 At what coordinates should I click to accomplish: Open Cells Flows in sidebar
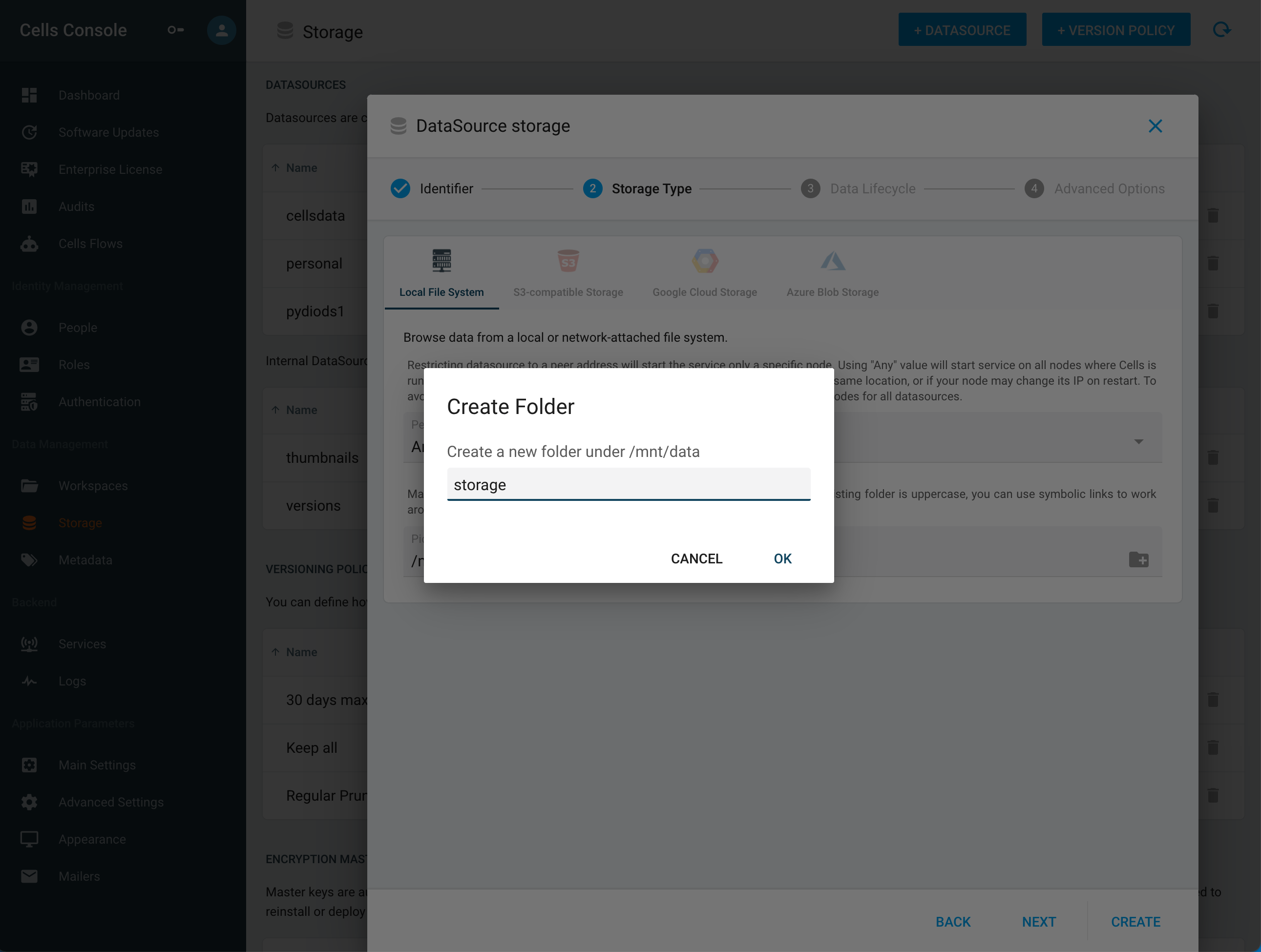tap(90, 243)
